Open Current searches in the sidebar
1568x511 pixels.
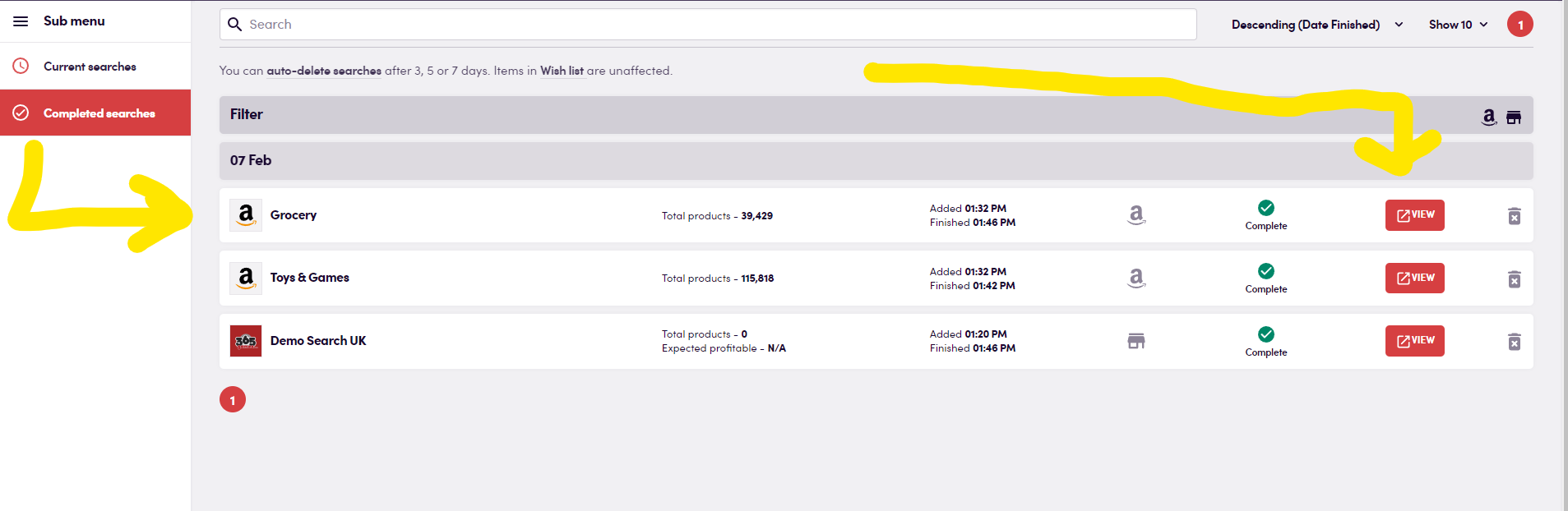tap(90, 67)
